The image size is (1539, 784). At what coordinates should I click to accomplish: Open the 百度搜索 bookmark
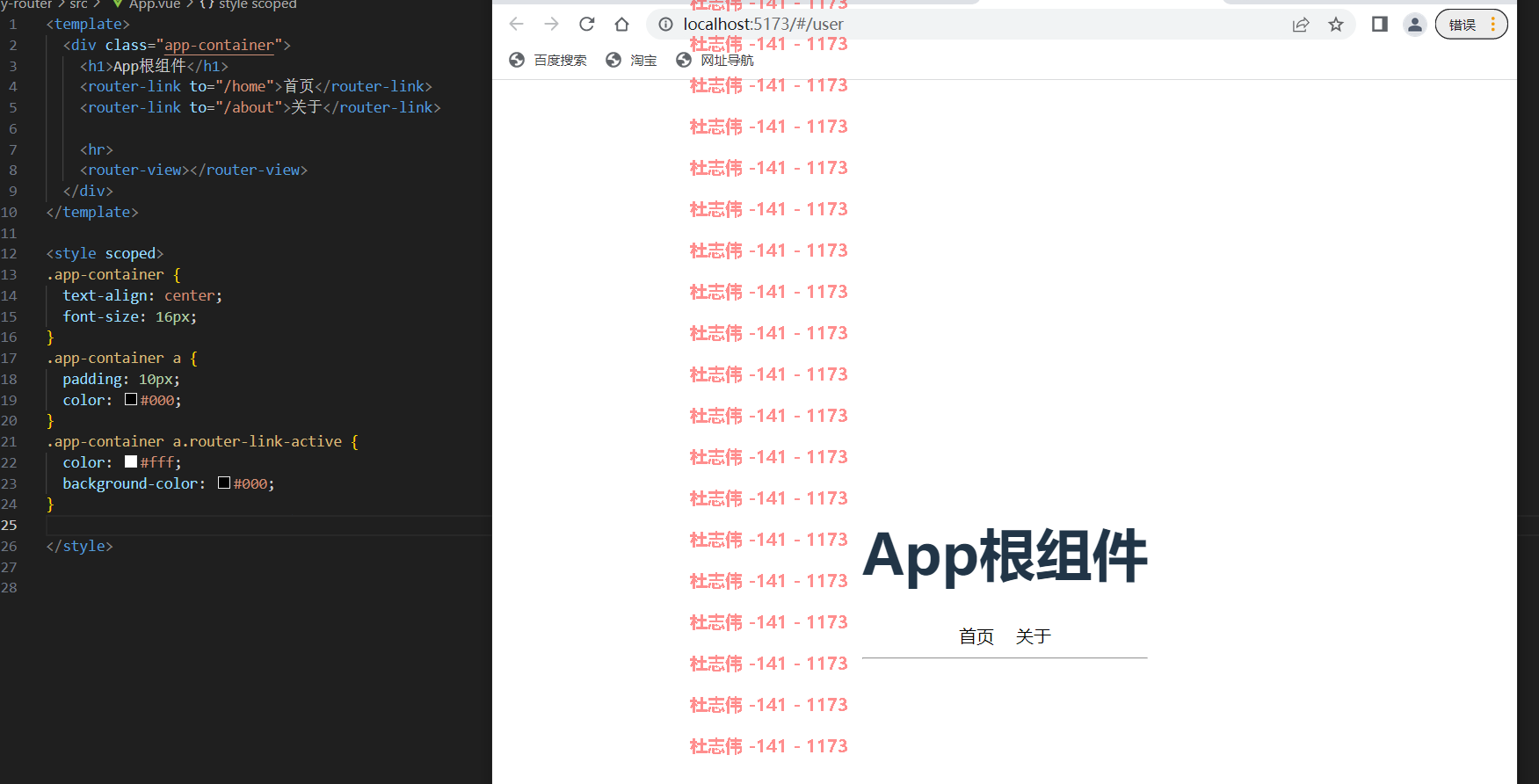click(548, 60)
